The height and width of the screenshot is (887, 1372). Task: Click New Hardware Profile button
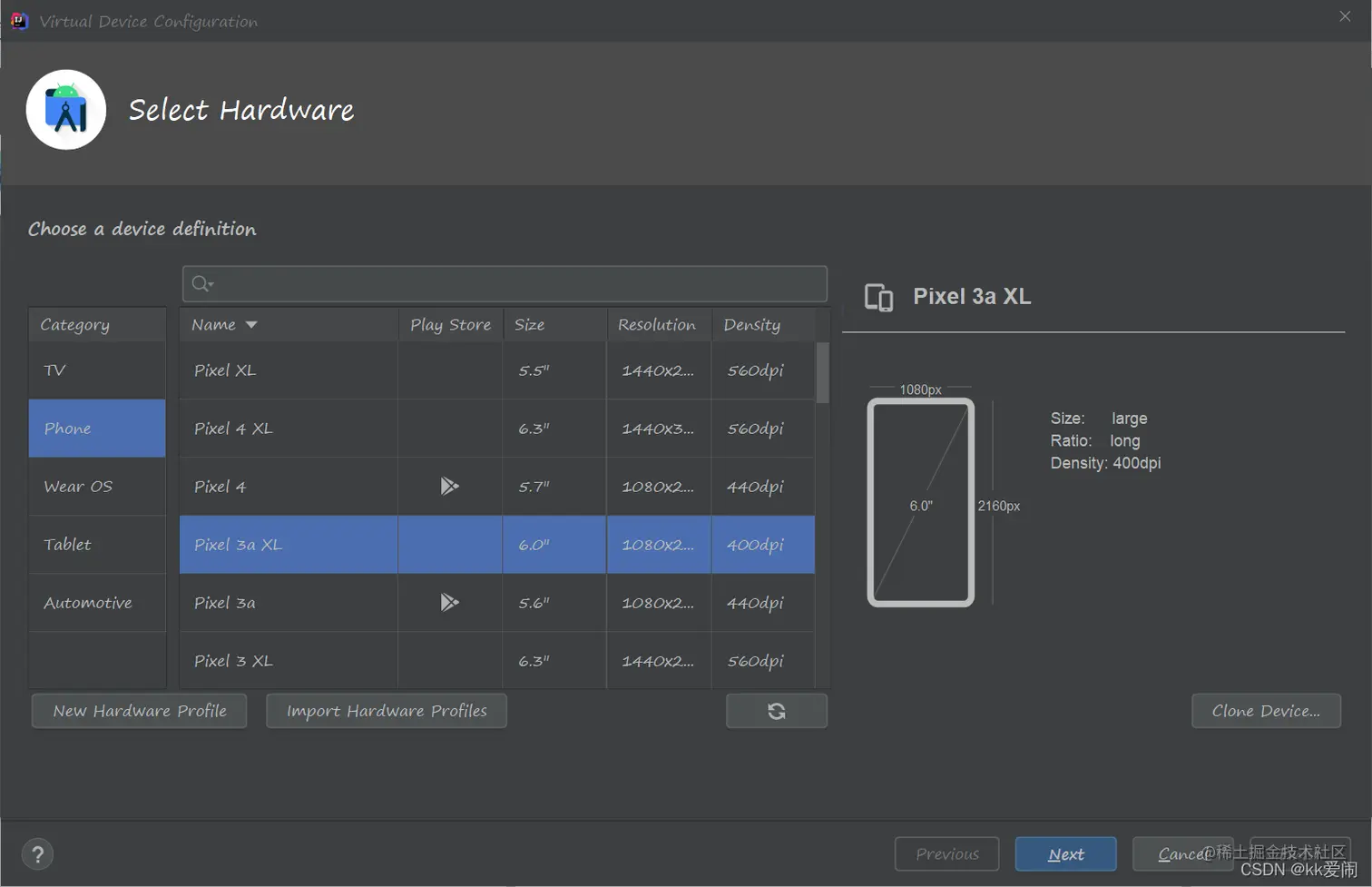click(x=140, y=711)
